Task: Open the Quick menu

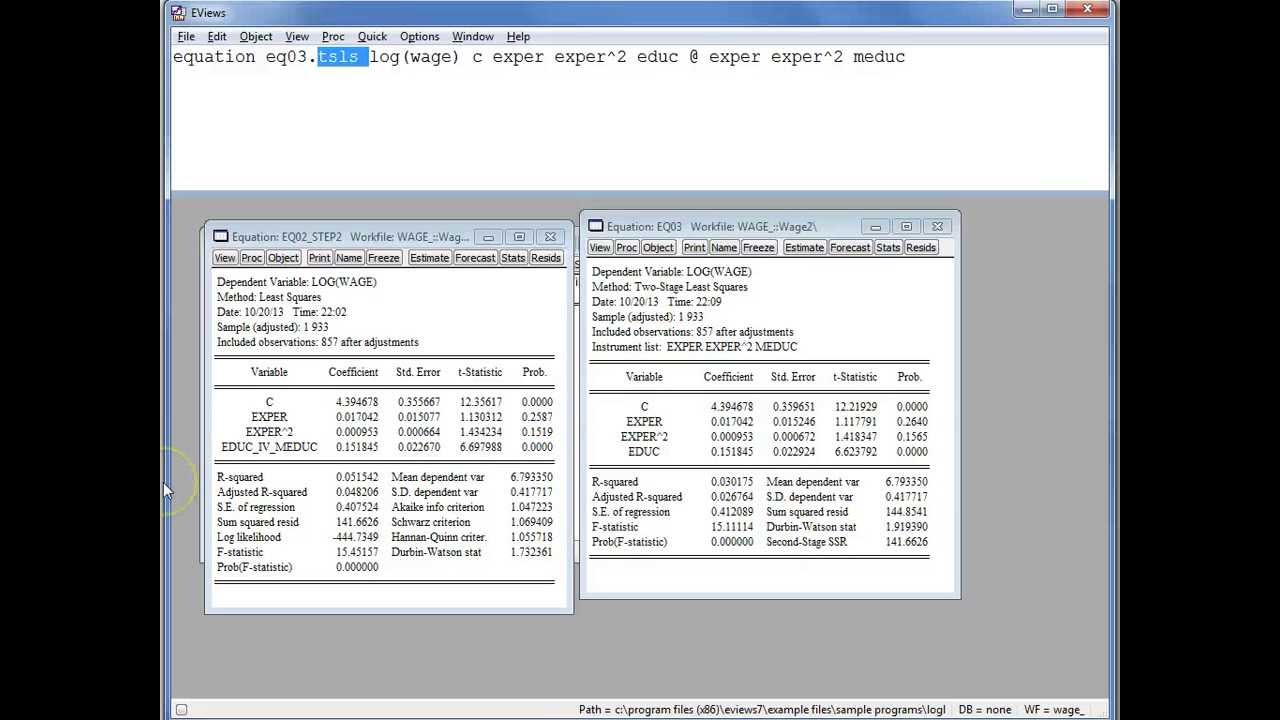Action: tap(372, 36)
